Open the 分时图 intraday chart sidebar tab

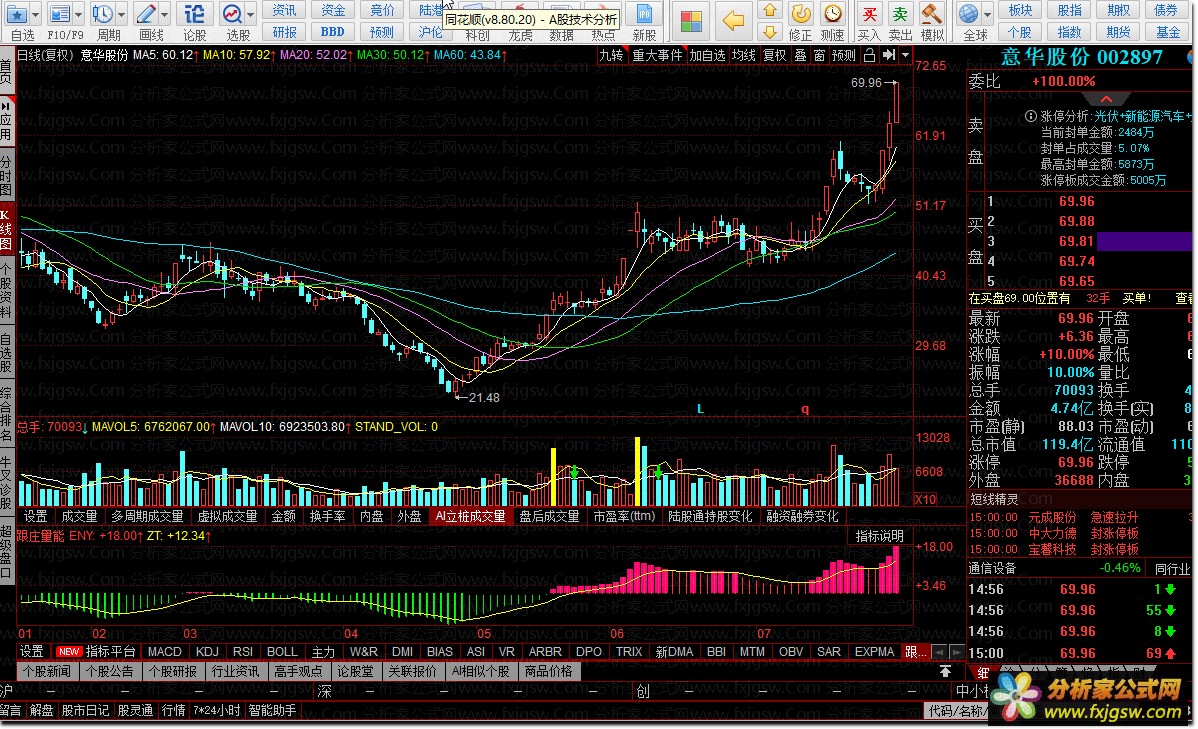[x=6, y=177]
